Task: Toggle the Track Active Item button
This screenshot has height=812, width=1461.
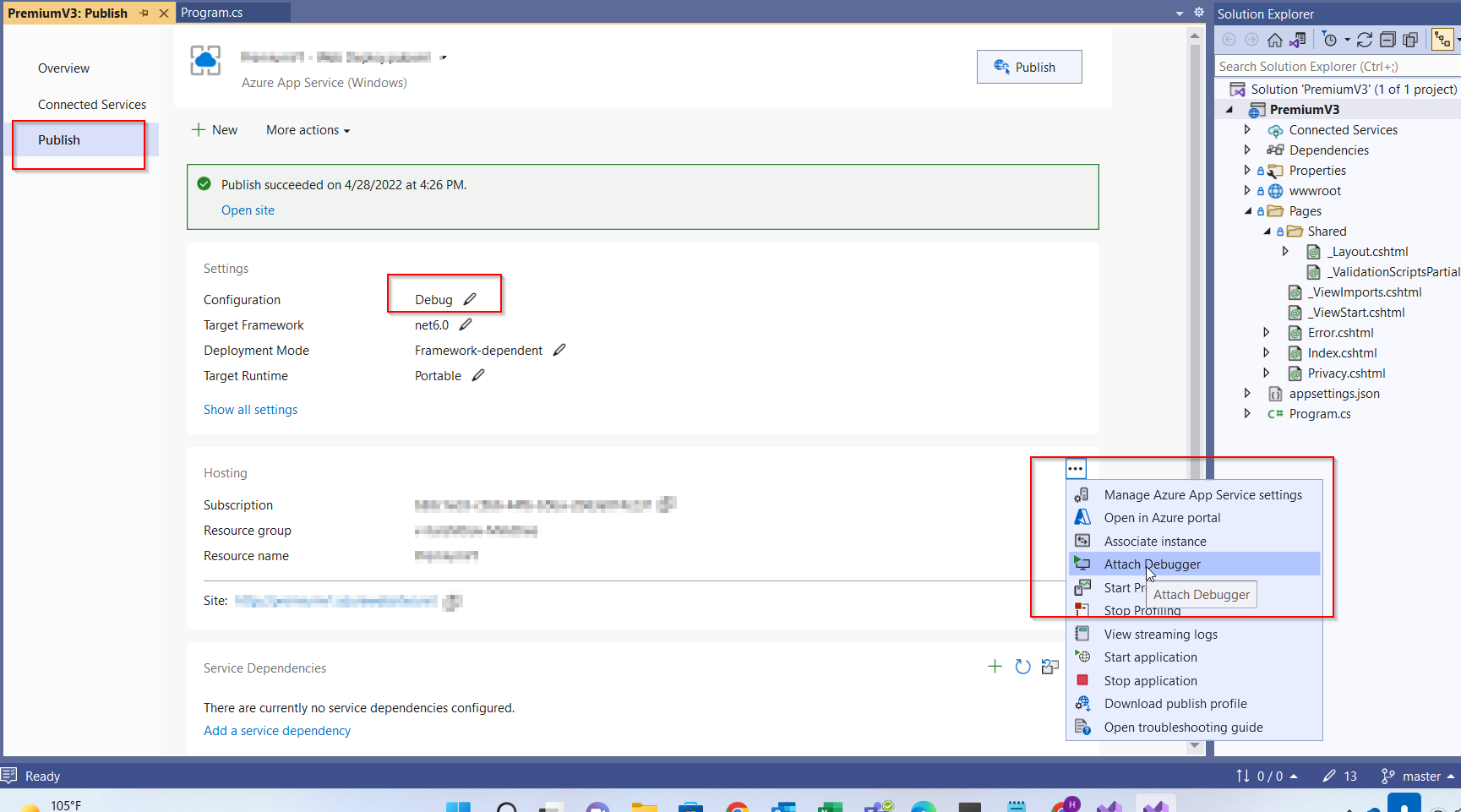Action: coord(1442,40)
